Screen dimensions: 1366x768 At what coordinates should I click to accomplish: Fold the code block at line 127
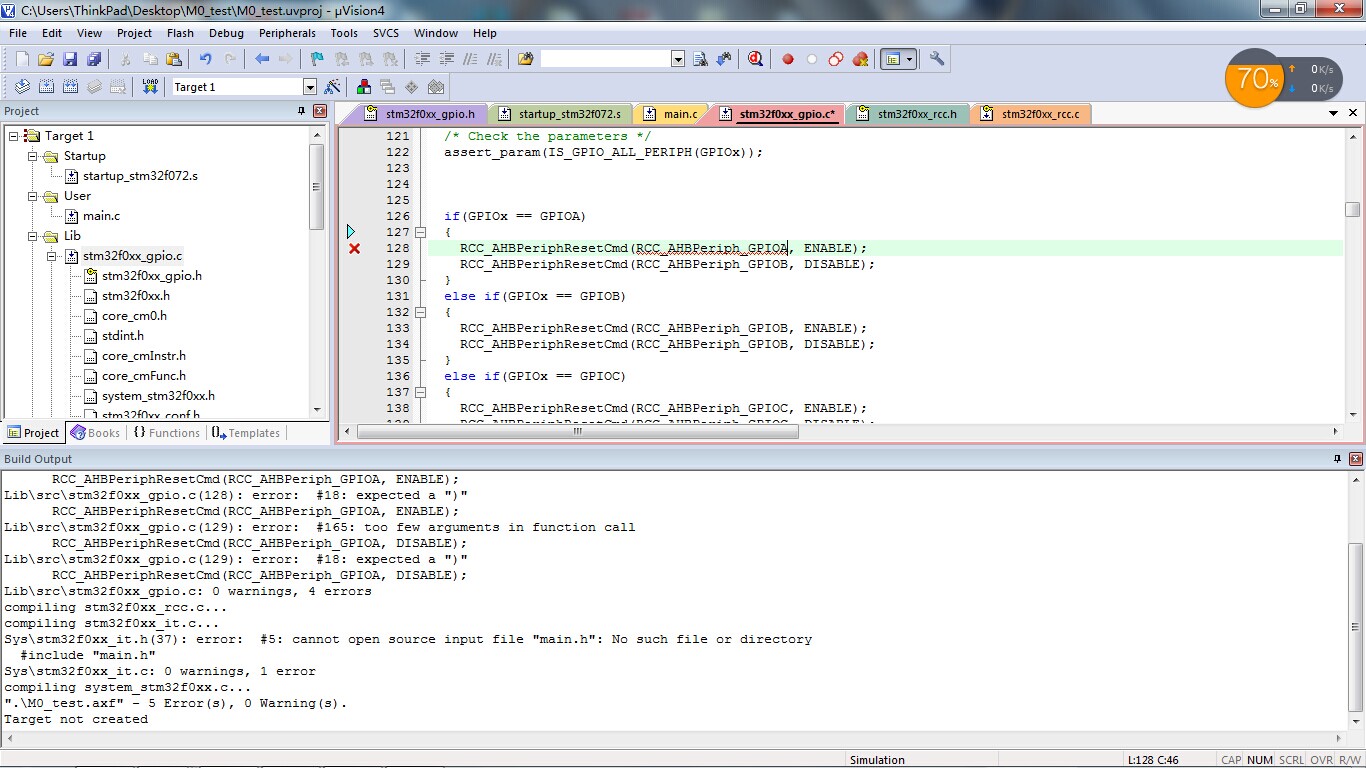[x=420, y=232]
